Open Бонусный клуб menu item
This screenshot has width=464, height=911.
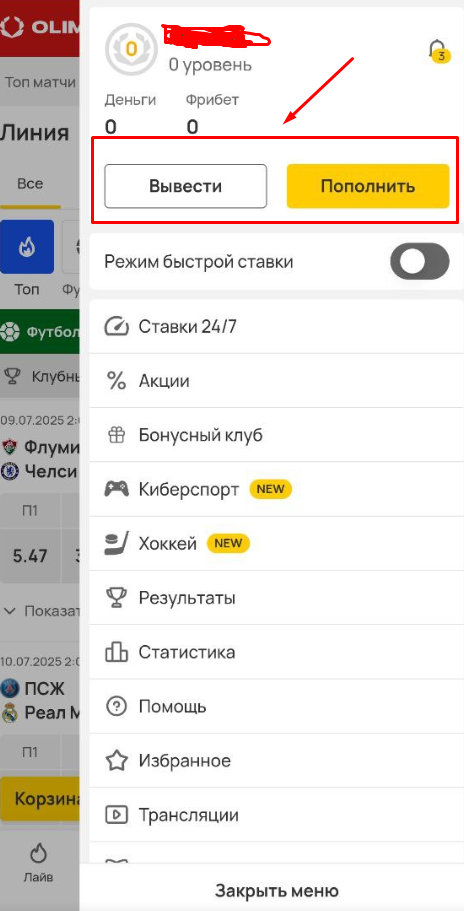[276, 435]
